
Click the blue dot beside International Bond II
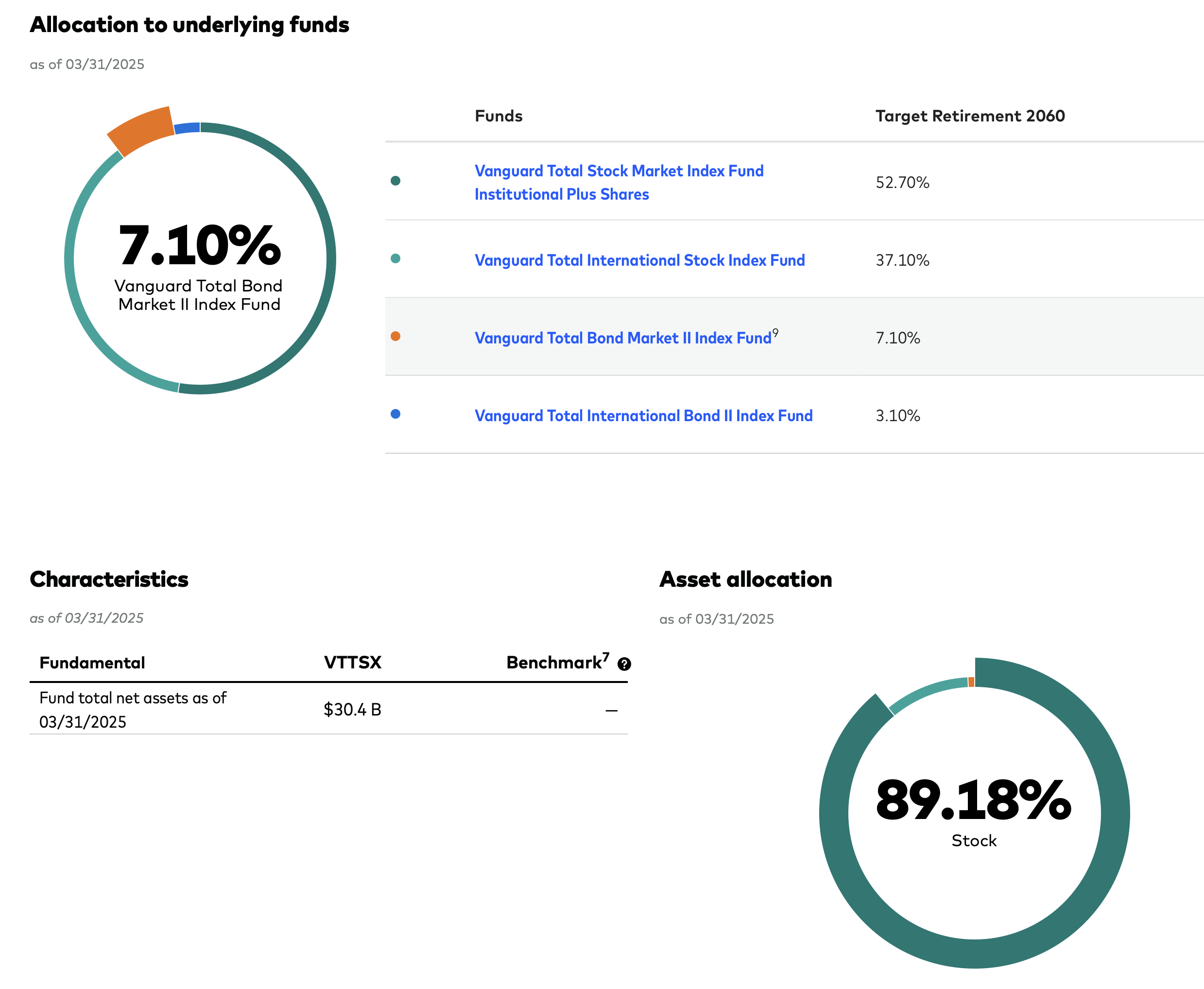[x=396, y=414]
